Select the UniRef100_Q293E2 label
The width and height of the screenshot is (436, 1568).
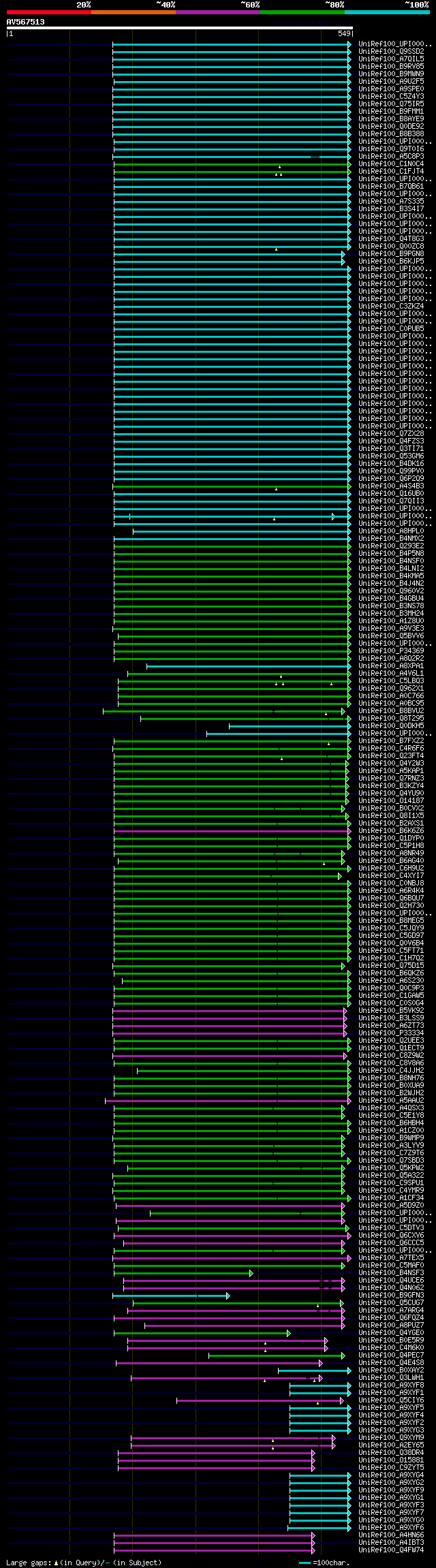391,546
